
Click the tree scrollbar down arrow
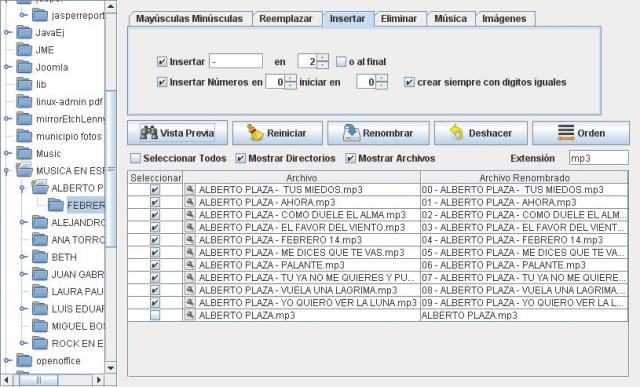[x=111, y=368]
